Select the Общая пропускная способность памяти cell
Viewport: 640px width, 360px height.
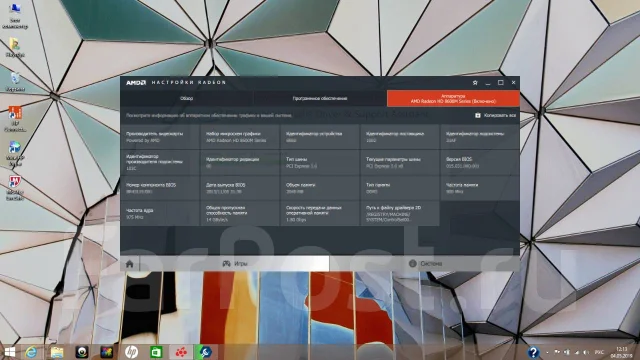[x=240, y=213]
